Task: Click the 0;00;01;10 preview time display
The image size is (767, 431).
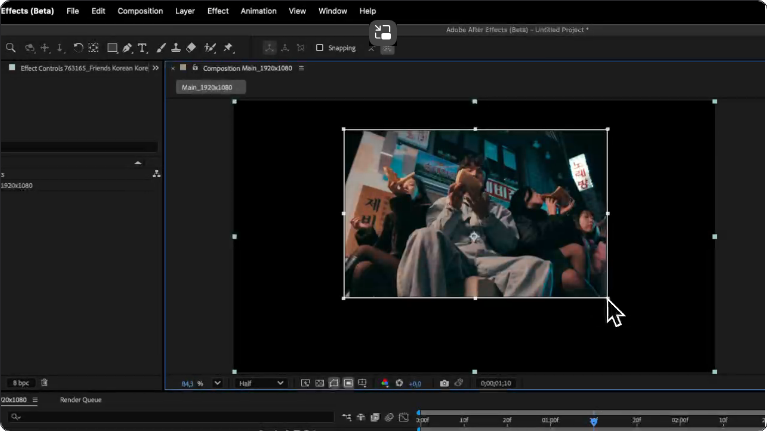Action: (x=496, y=383)
